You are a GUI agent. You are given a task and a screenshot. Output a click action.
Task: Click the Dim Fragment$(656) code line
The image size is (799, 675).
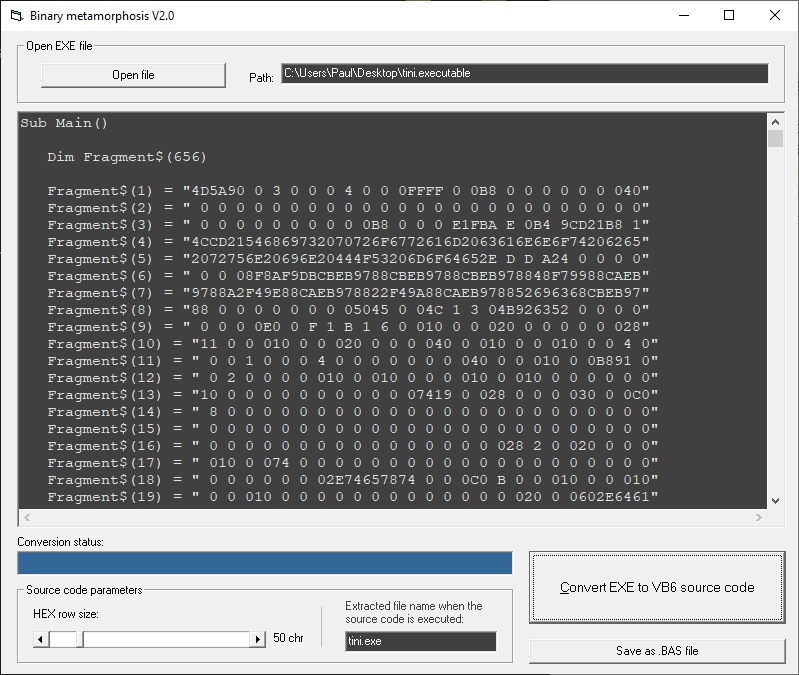click(127, 157)
